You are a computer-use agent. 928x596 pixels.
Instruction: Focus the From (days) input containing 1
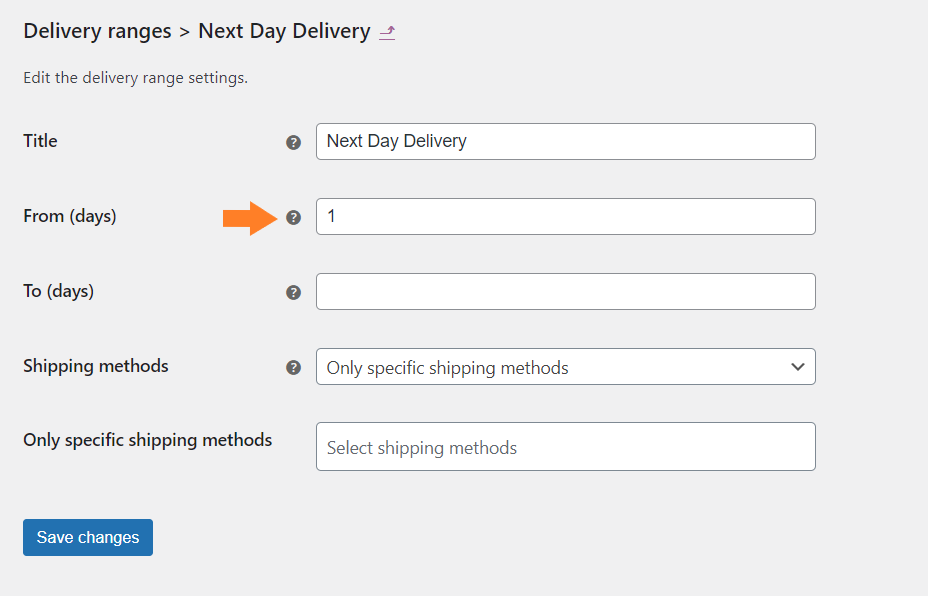[566, 217]
